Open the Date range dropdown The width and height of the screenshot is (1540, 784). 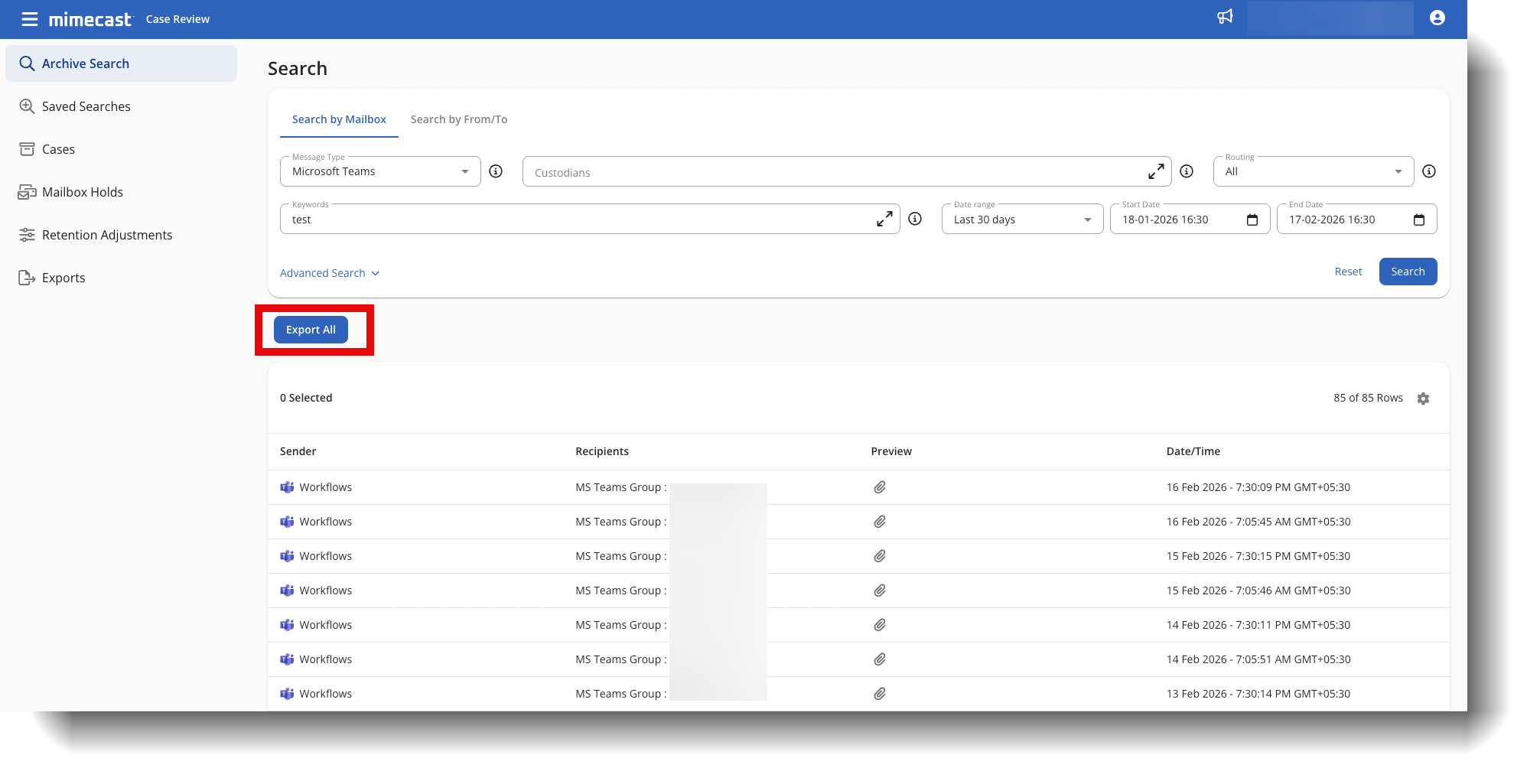[x=1021, y=220]
